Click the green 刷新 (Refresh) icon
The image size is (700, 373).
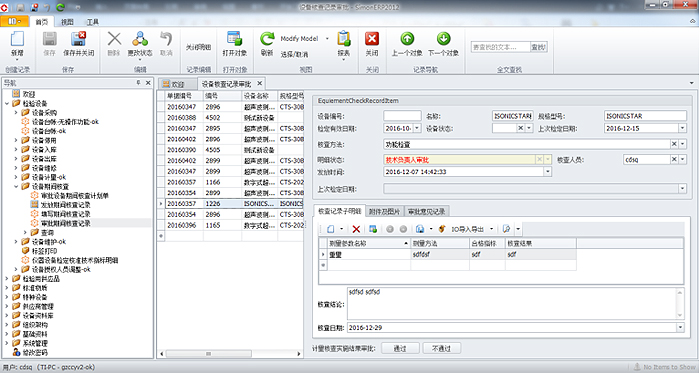pos(267,39)
